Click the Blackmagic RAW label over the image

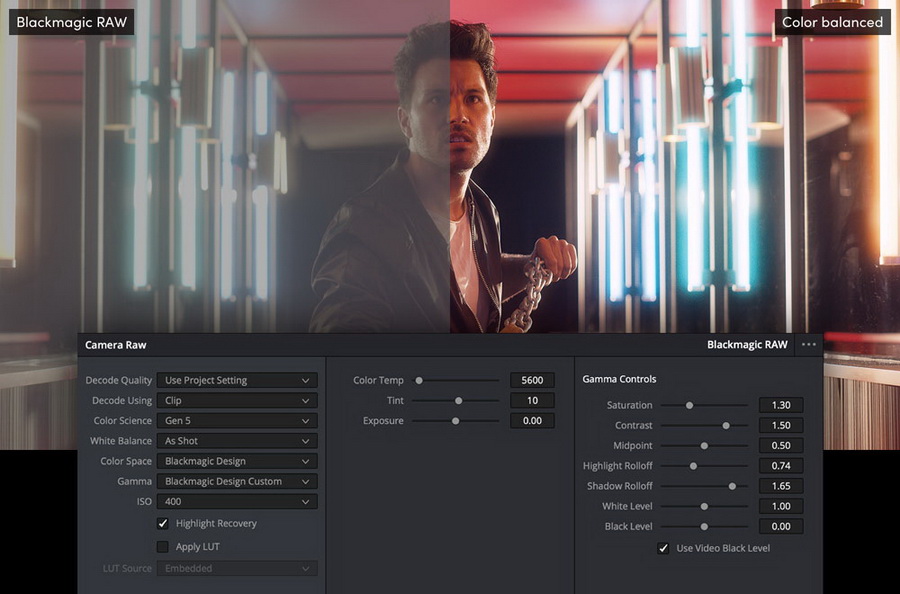coord(71,22)
